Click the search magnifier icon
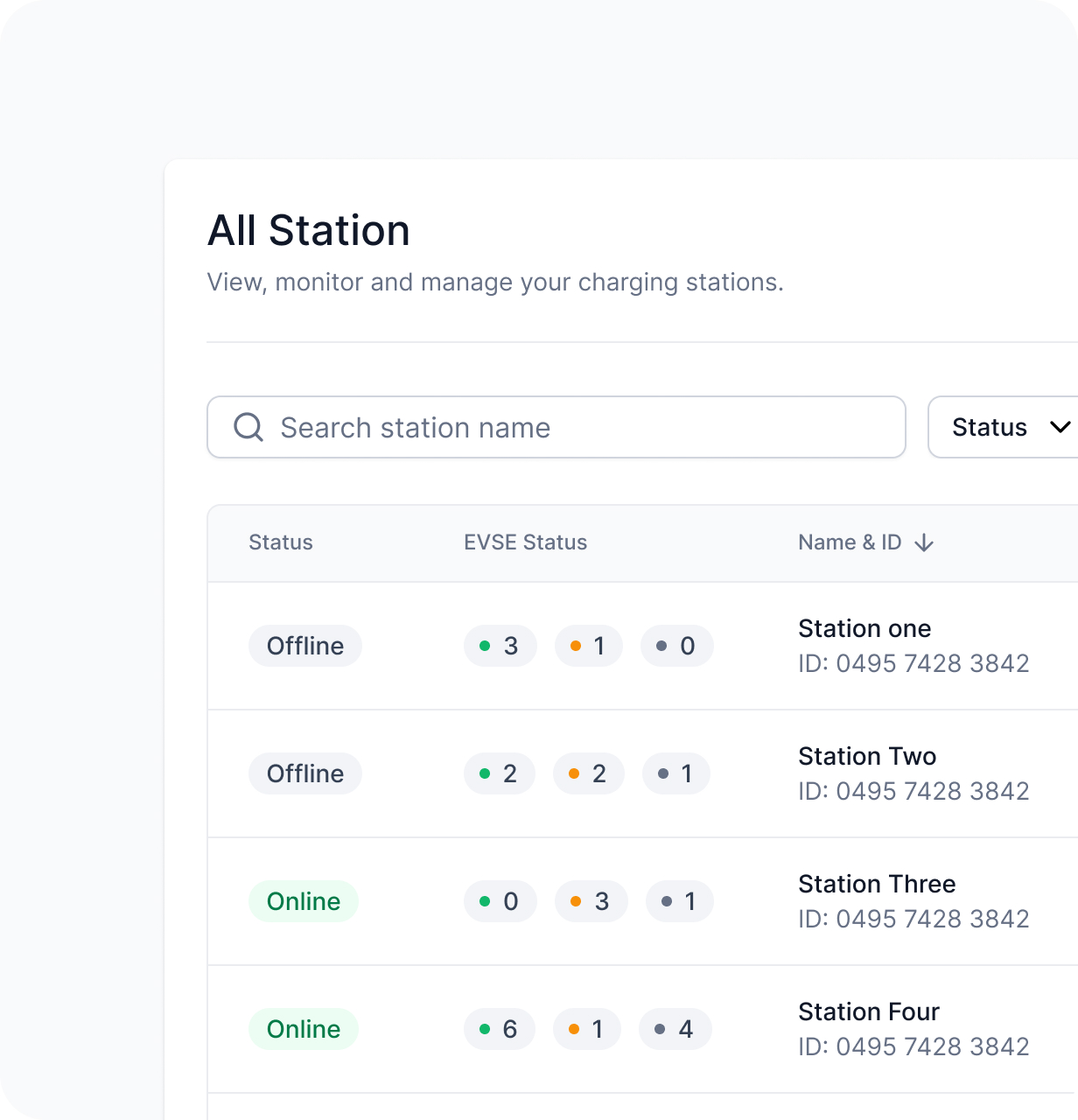Viewport: 1078px width, 1120px height. 248,427
